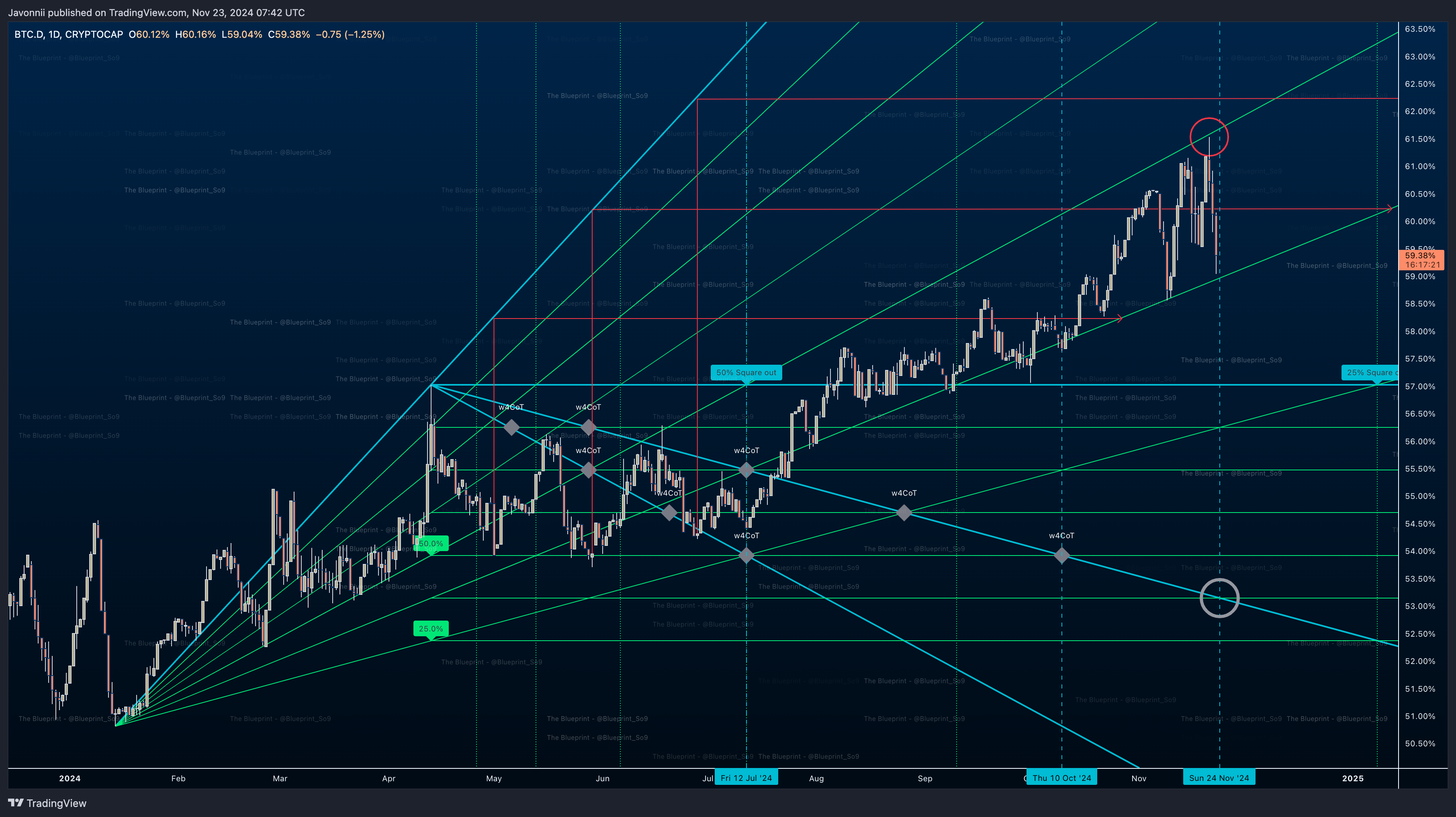1456x817 pixels.
Task: Click the 'Apr' label on the time axis
Action: coord(389,778)
